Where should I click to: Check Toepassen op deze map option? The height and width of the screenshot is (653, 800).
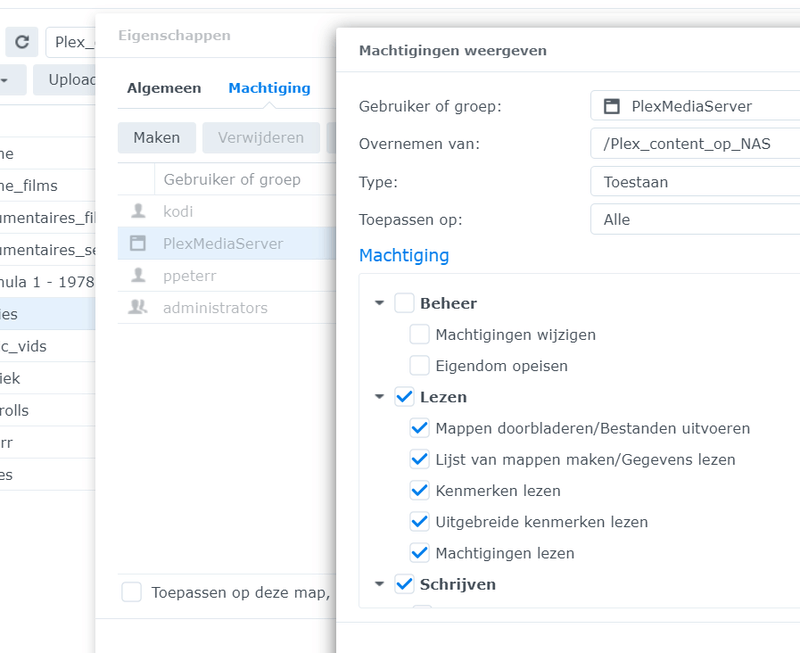[132, 592]
